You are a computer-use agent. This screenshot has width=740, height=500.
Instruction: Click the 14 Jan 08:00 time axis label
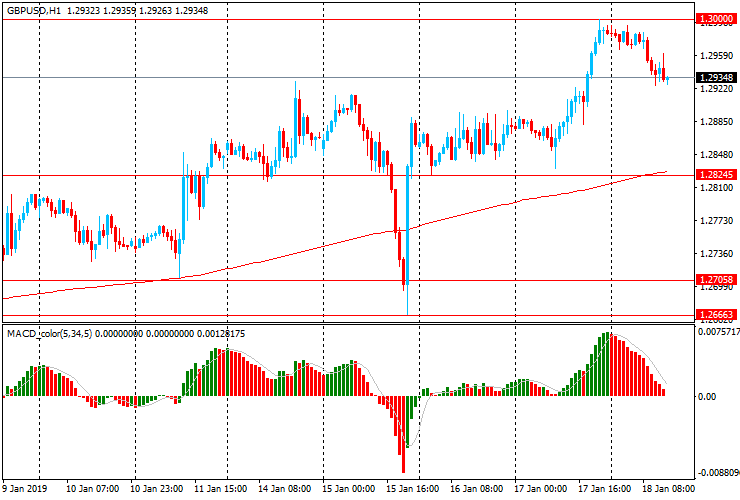coord(285,488)
